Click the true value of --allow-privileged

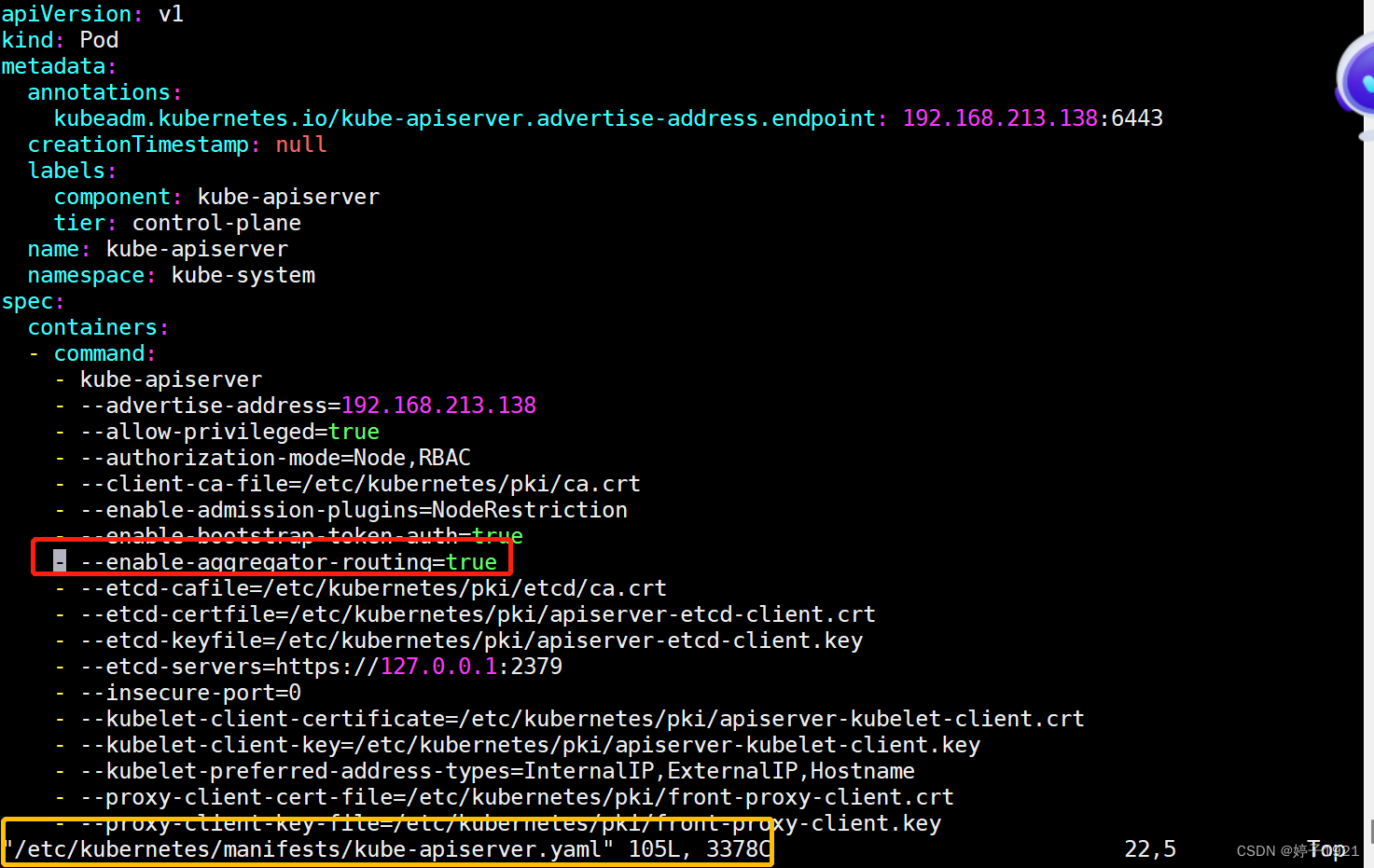click(x=354, y=431)
